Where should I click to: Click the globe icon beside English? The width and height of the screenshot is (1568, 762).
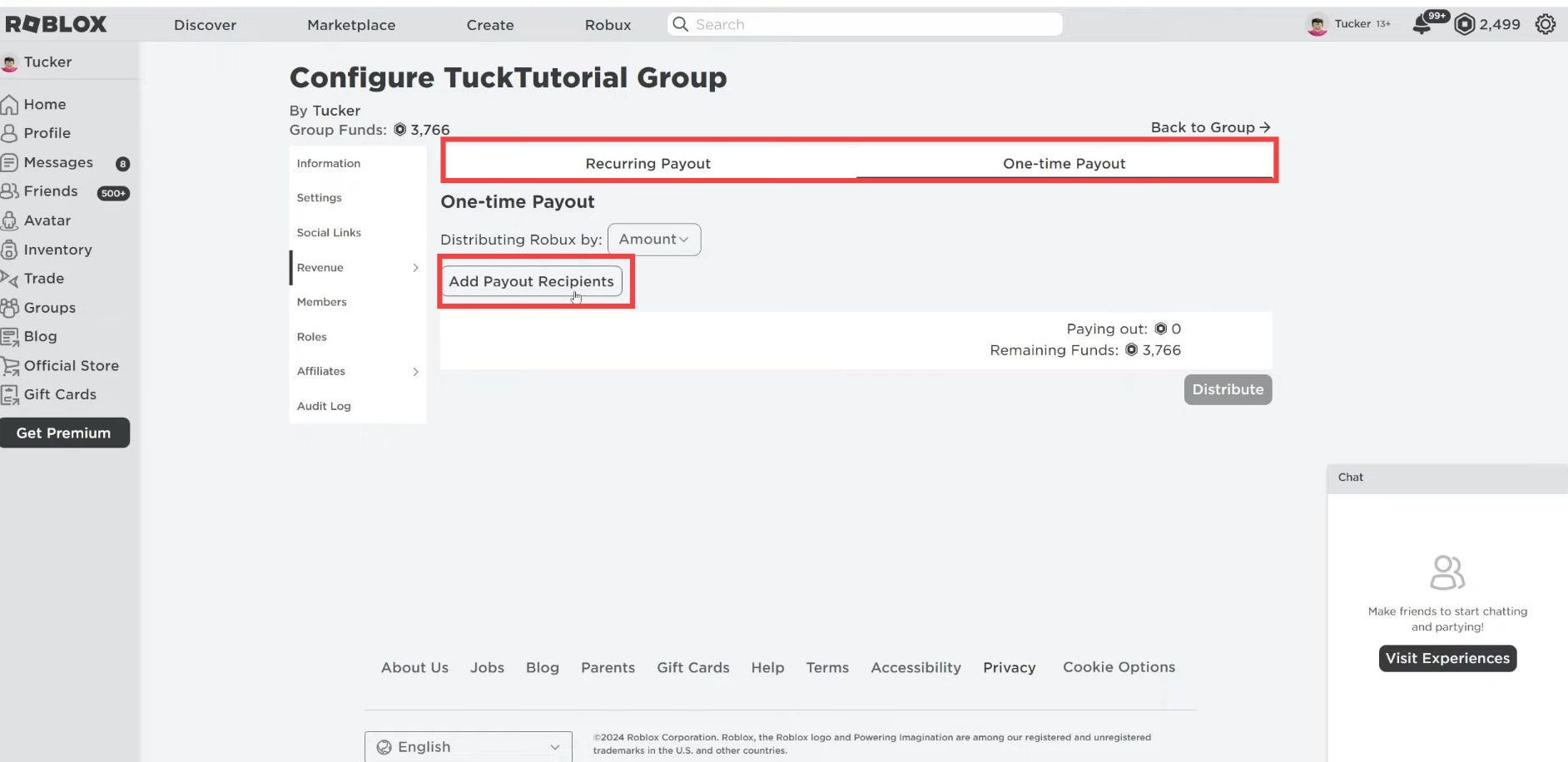pos(384,747)
